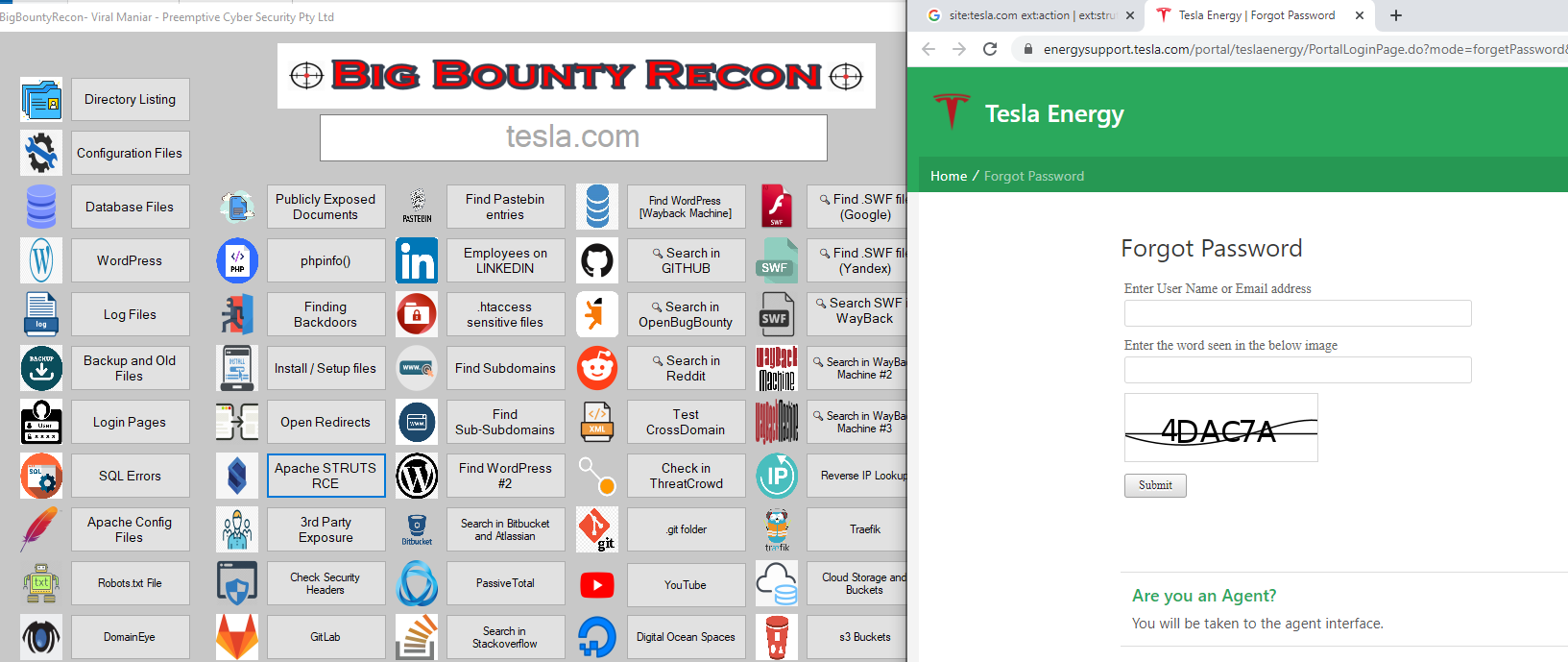Click the Employees on LINKEDIN button

point(505,260)
